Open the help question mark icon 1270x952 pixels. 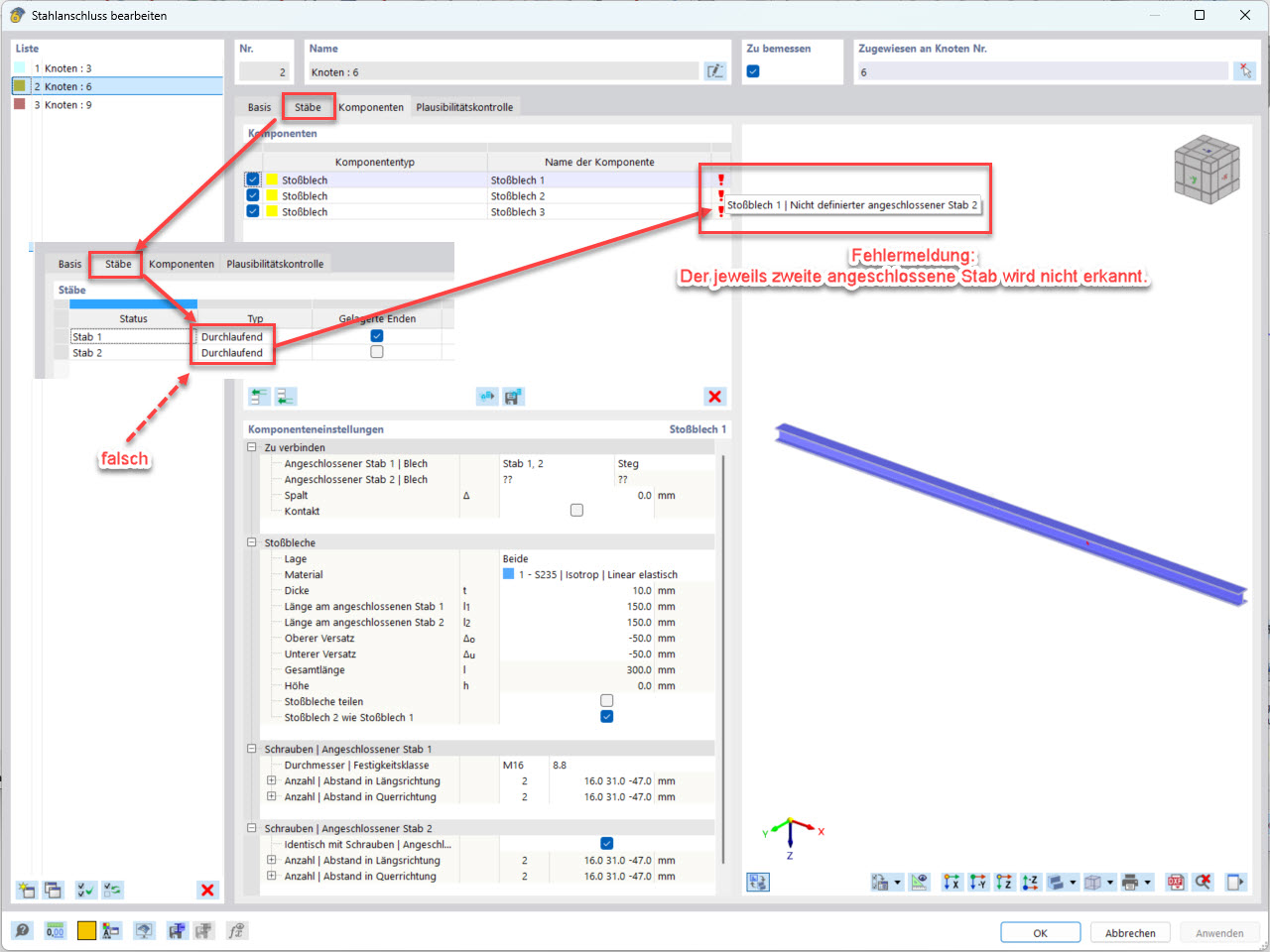(22, 930)
